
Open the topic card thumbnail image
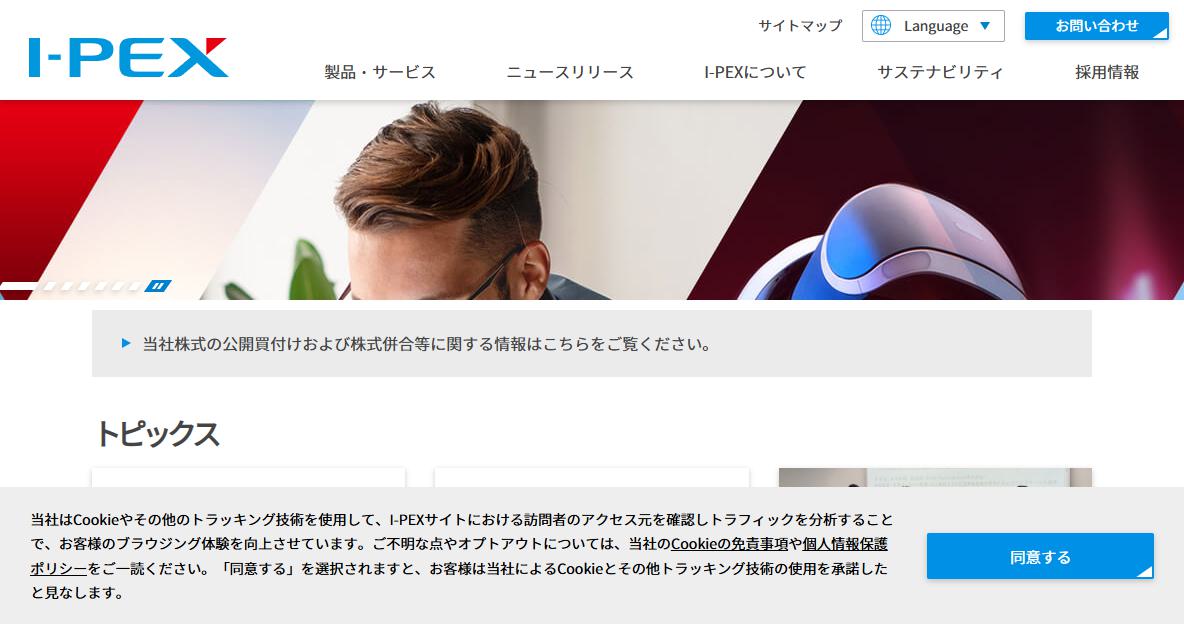click(935, 477)
